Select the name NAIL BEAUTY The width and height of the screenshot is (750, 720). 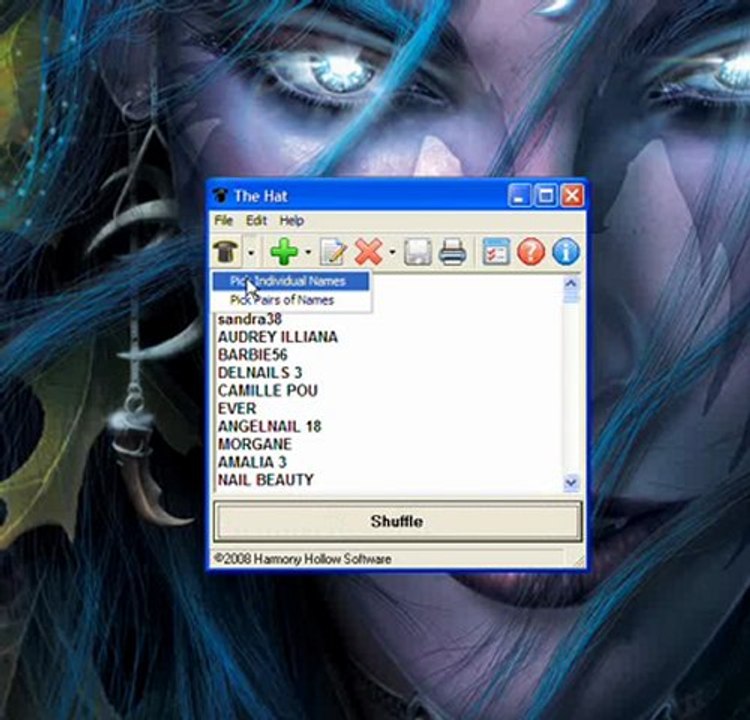coord(265,480)
